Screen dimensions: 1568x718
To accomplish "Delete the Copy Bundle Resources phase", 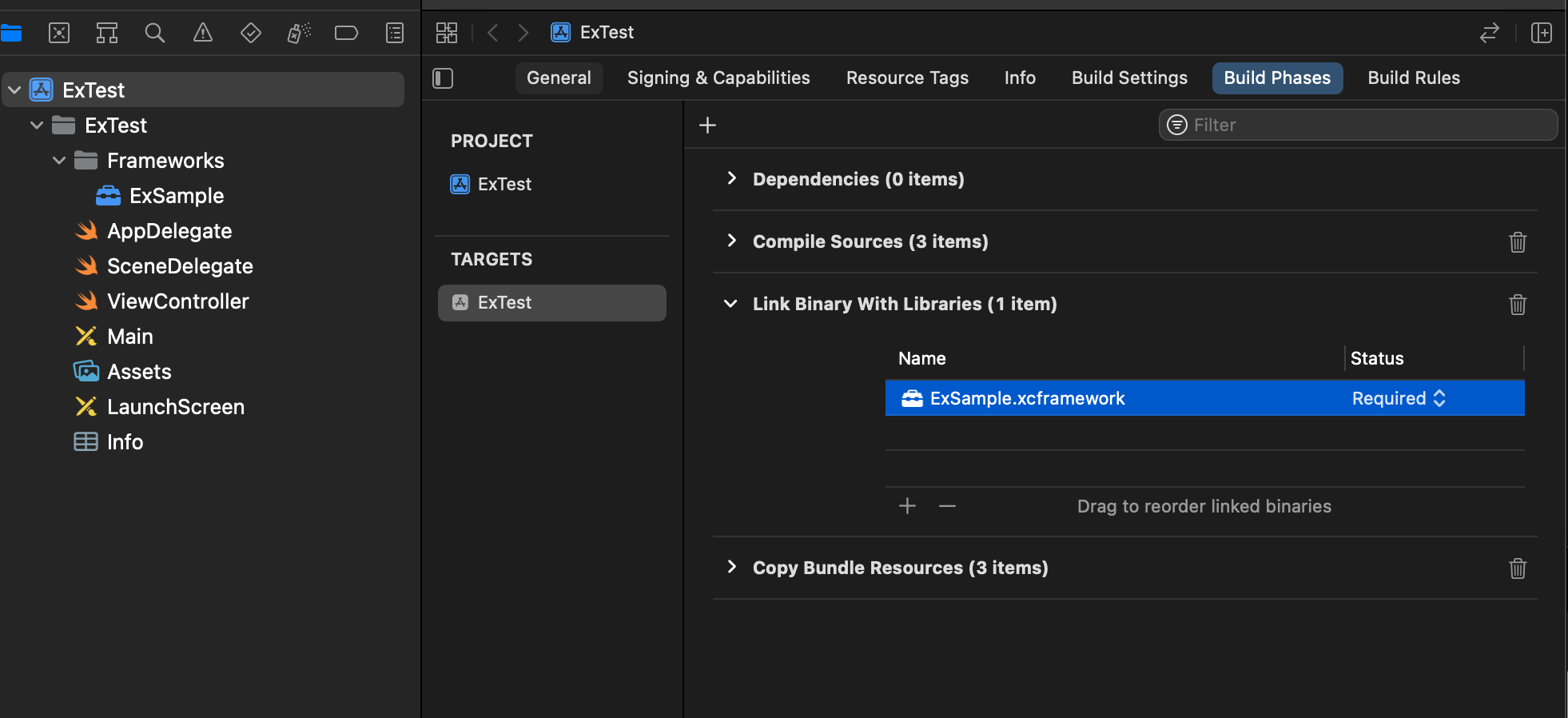I will pyautogui.click(x=1518, y=568).
